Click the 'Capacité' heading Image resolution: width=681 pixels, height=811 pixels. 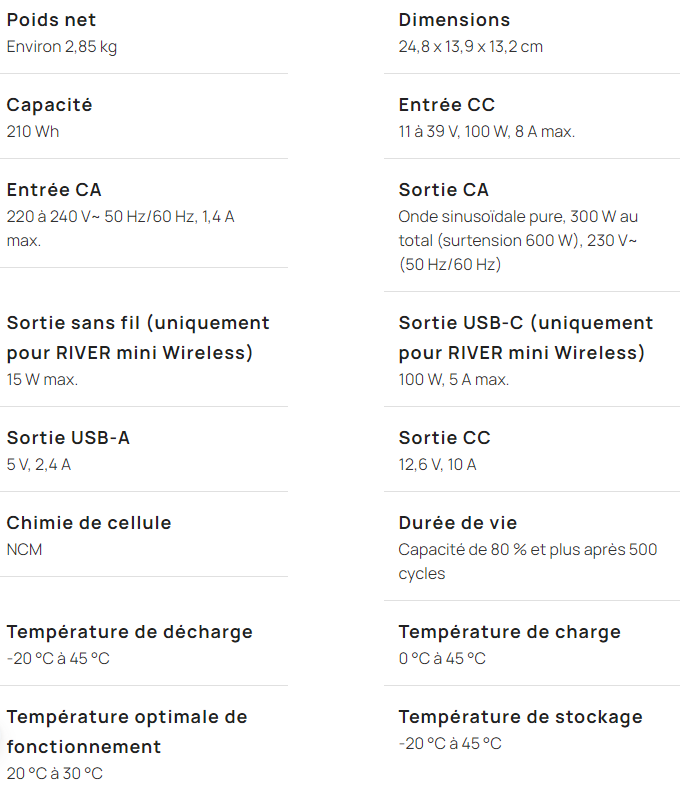coord(49,105)
